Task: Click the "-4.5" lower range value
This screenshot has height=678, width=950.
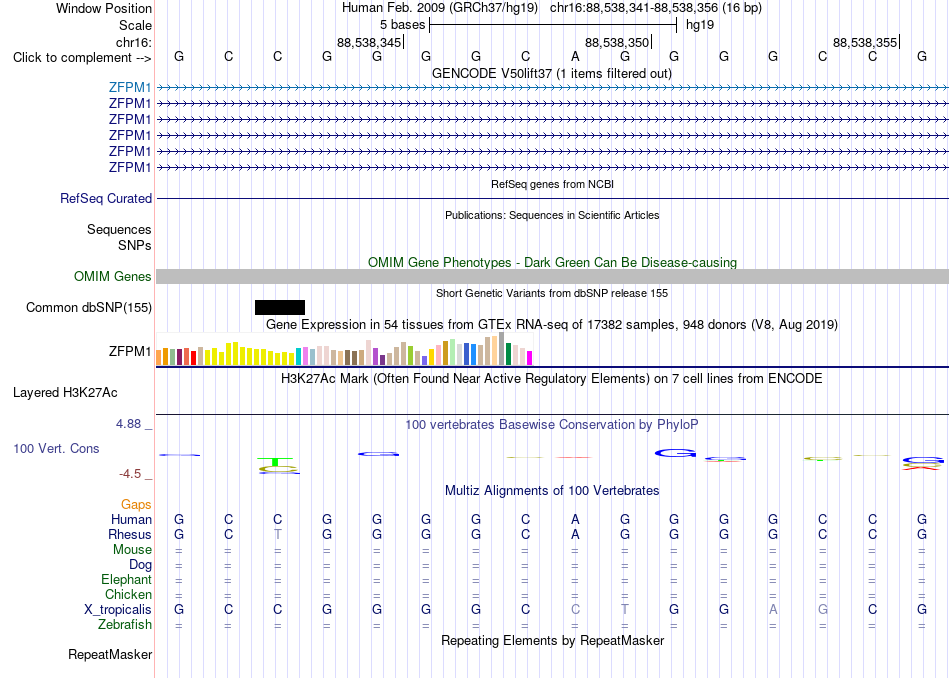Action: coord(130,473)
